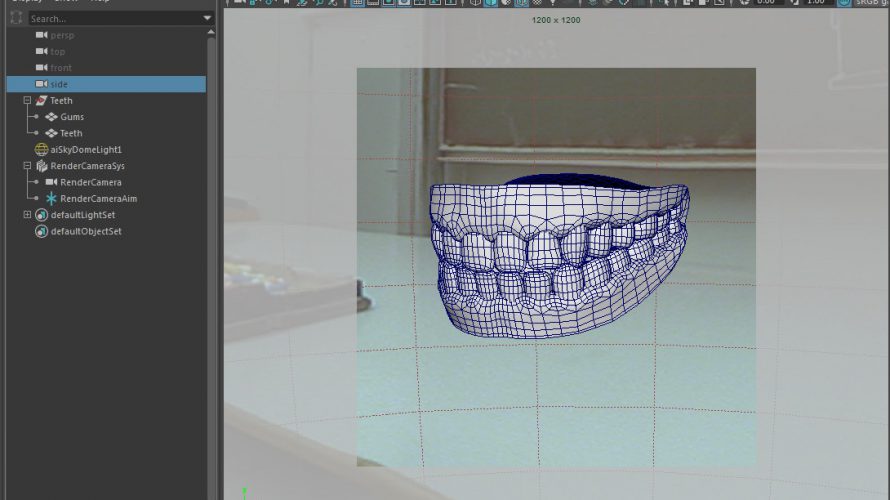The height and width of the screenshot is (500, 890).
Task: Select the top camera entry
Action: point(57,52)
